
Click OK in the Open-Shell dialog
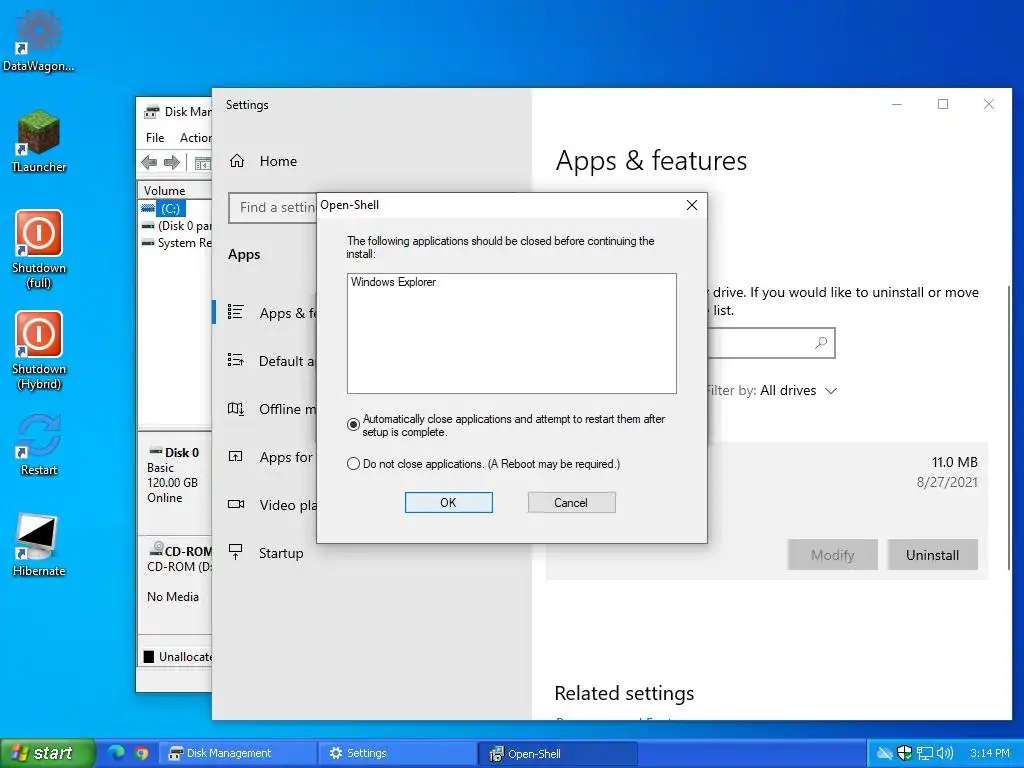449,502
